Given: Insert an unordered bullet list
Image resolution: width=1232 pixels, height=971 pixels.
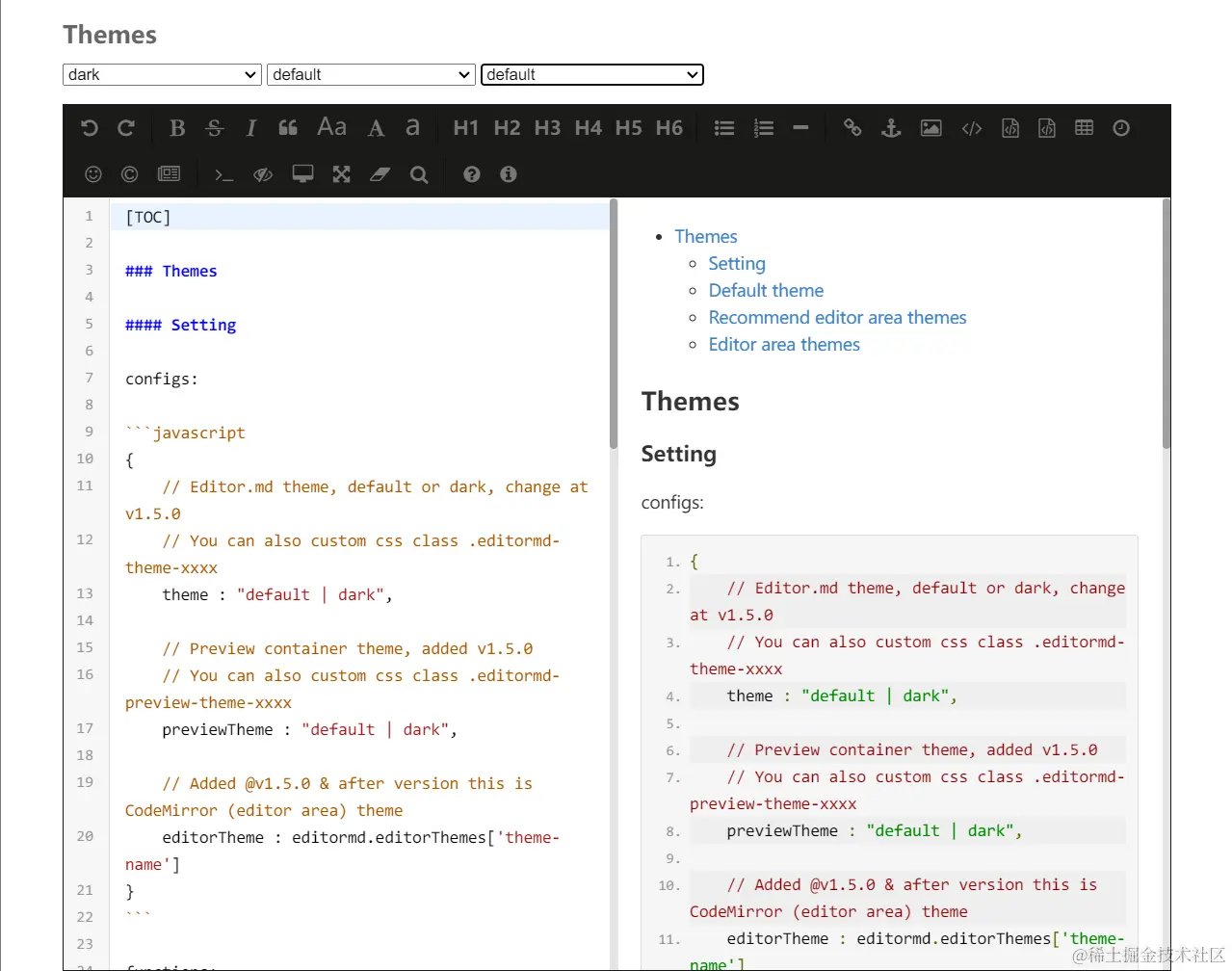Looking at the screenshot, I should [724, 128].
